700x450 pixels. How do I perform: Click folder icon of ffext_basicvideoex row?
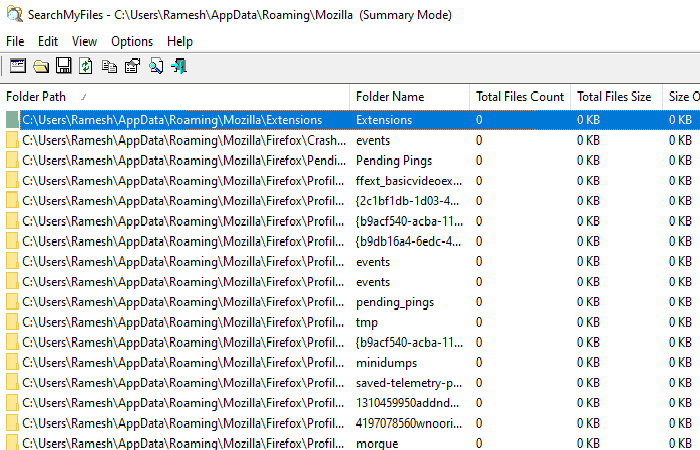[x=12, y=181]
